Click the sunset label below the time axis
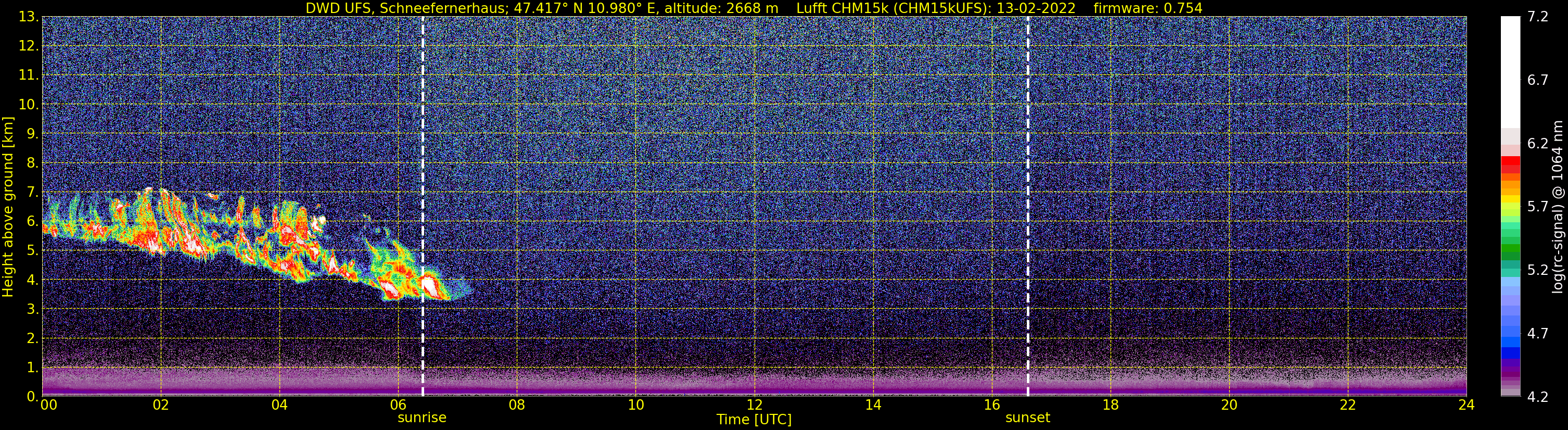1568x430 pixels. tap(1027, 418)
